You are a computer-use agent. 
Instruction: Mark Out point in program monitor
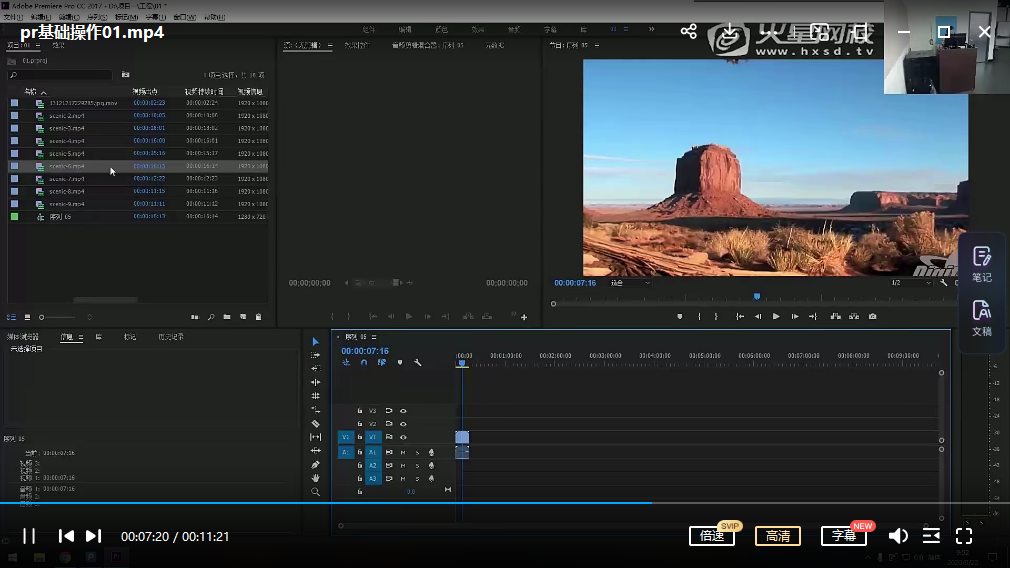coord(716,316)
